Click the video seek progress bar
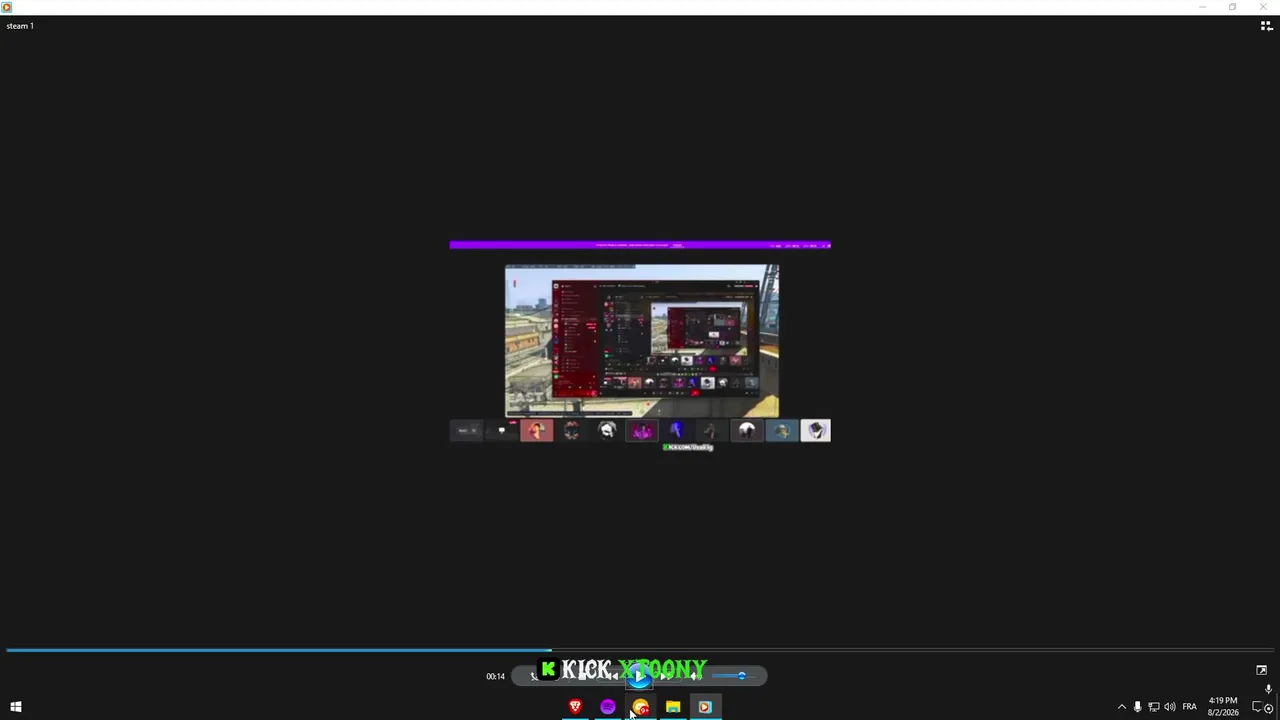This screenshot has height=720, width=1280. coord(640,650)
